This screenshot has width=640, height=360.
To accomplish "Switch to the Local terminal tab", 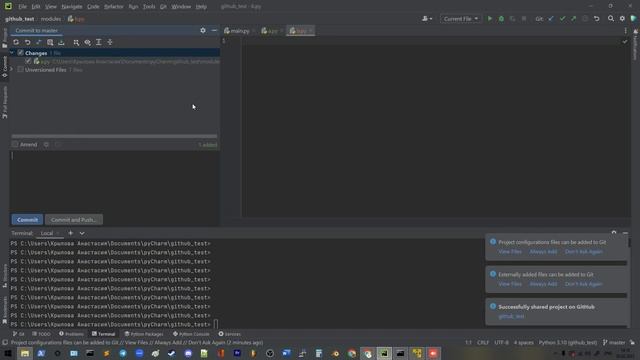I will (x=47, y=233).
